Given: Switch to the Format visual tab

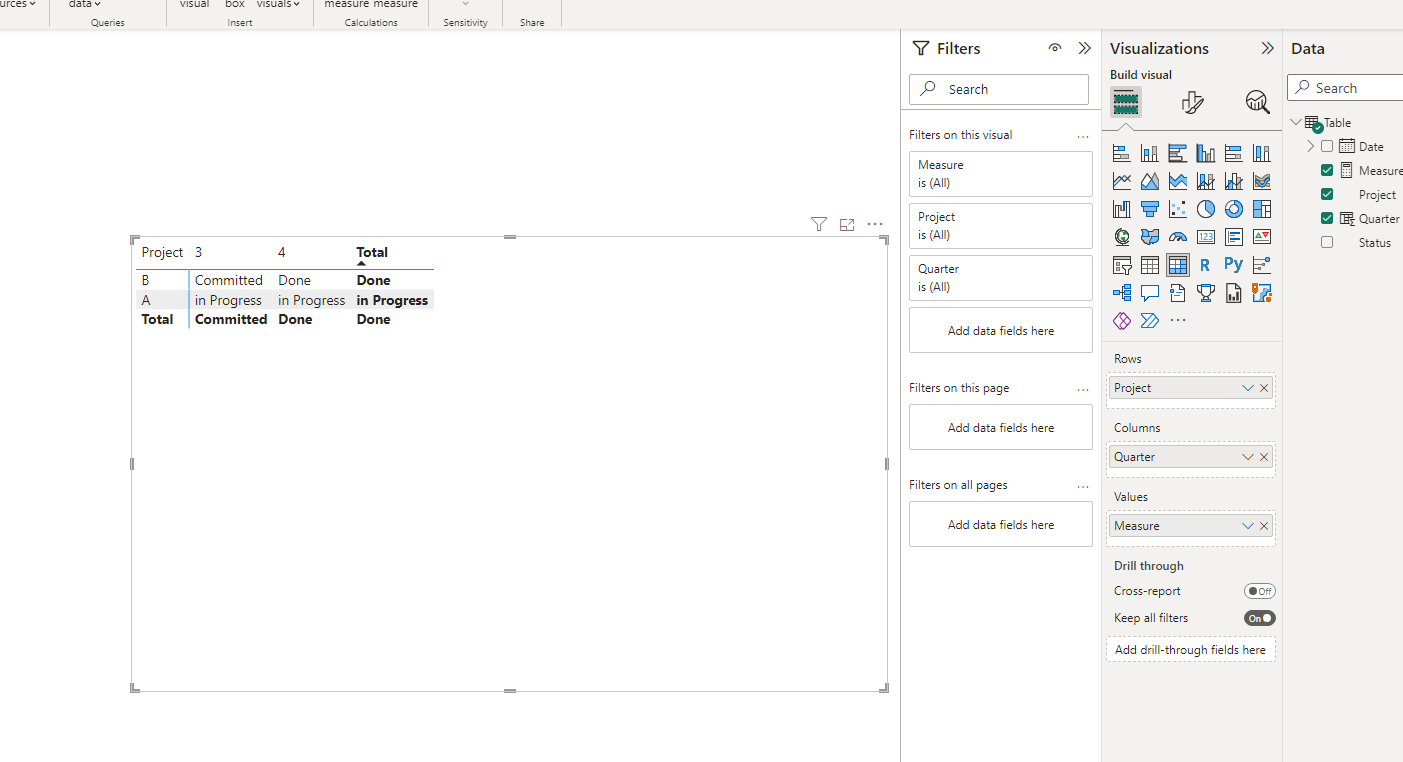Looking at the screenshot, I should pos(1192,102).
